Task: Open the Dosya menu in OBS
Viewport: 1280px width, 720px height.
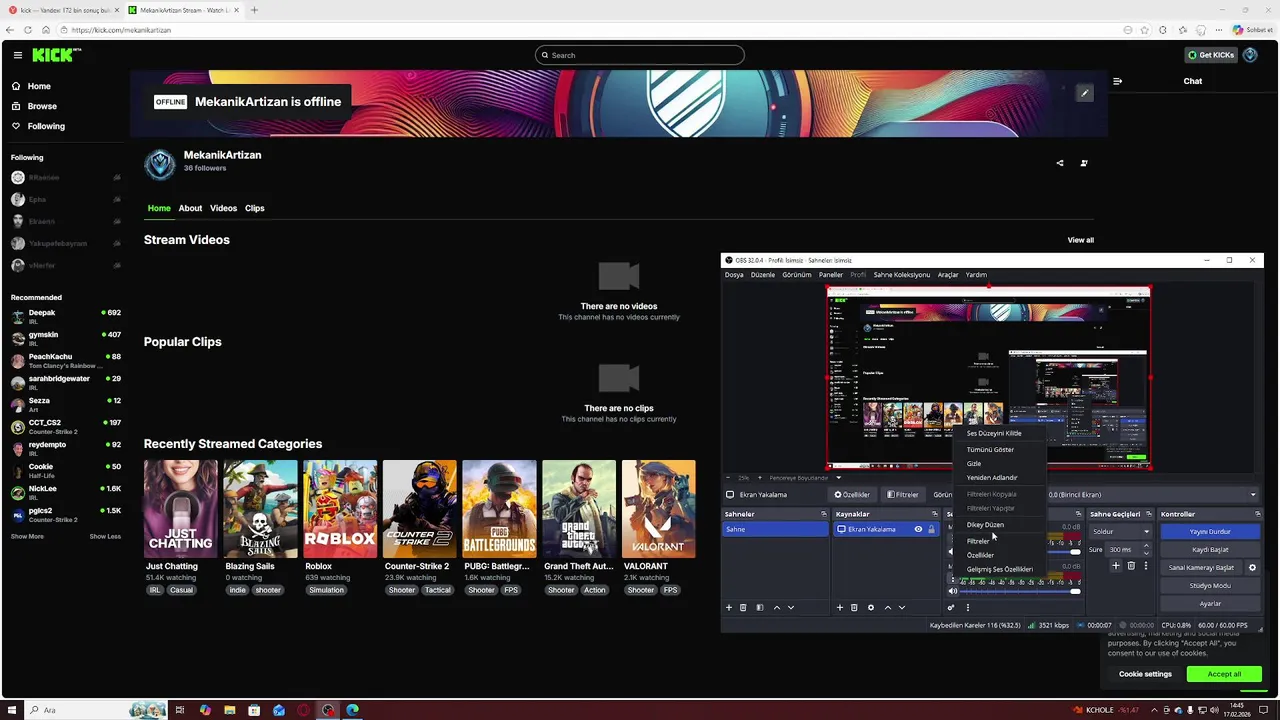Action: (734, 274)
